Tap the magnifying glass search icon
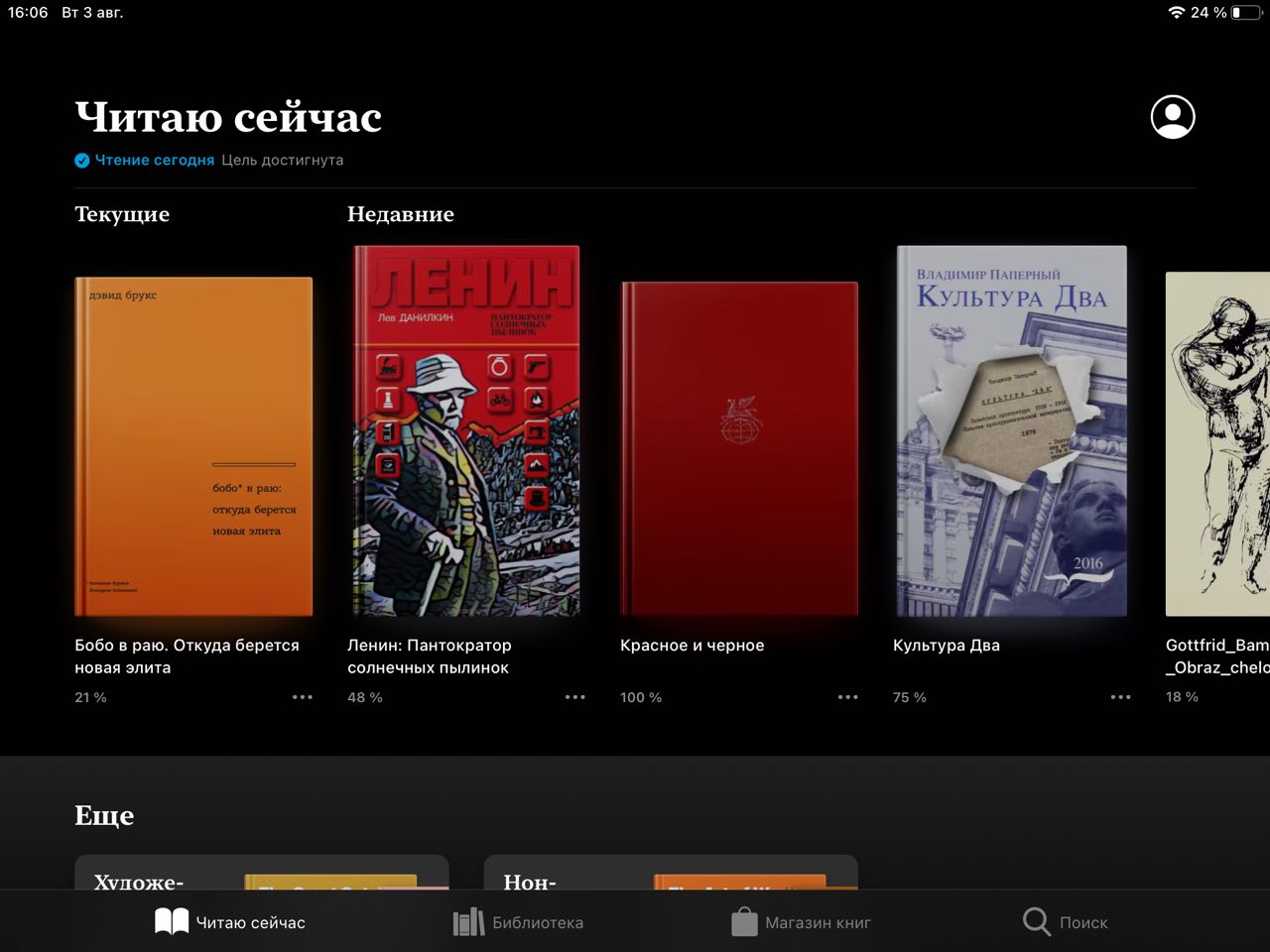Screen dimensions: 1270x952 [1036, 922]
